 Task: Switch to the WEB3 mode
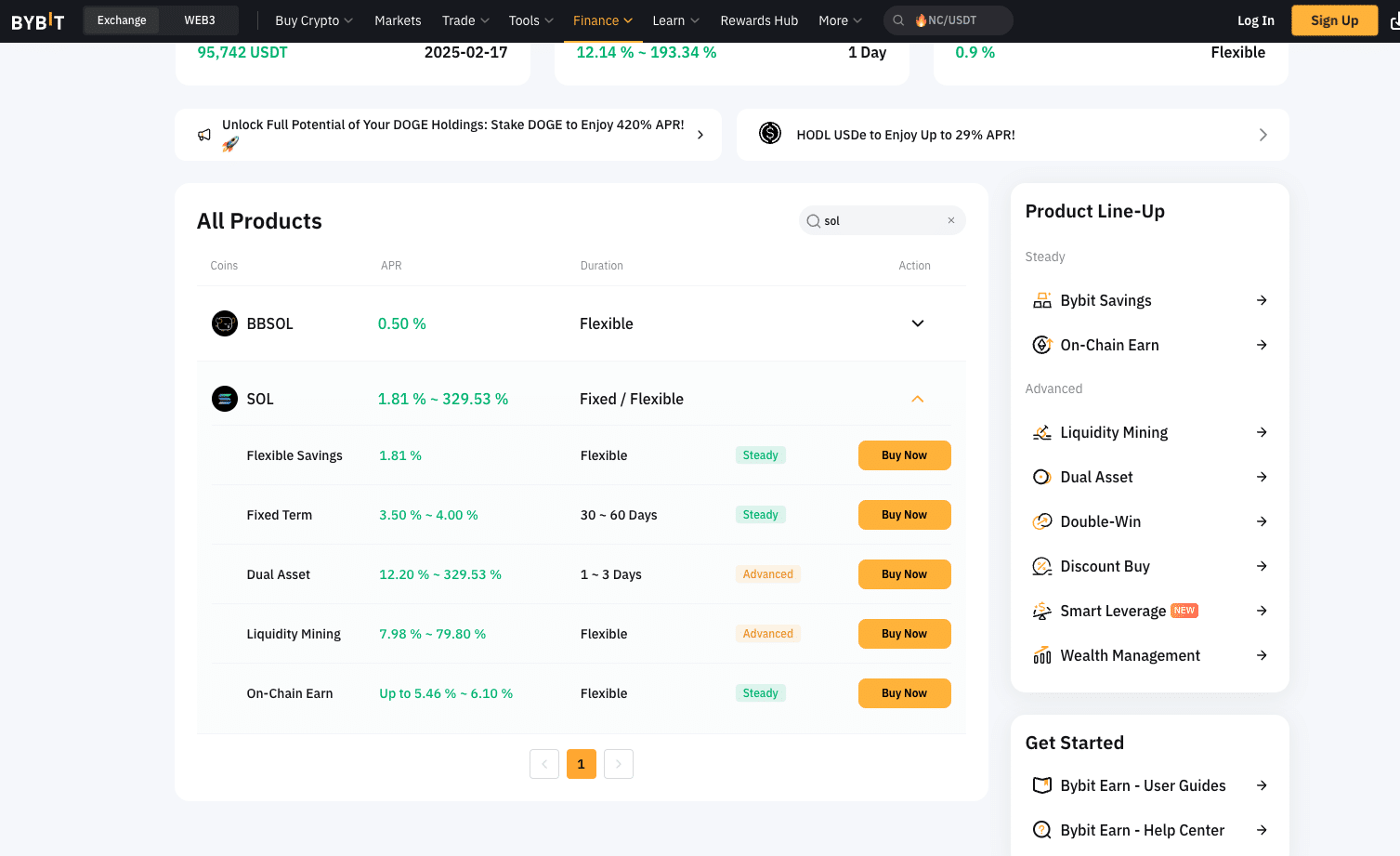click(x=200, y=20)
